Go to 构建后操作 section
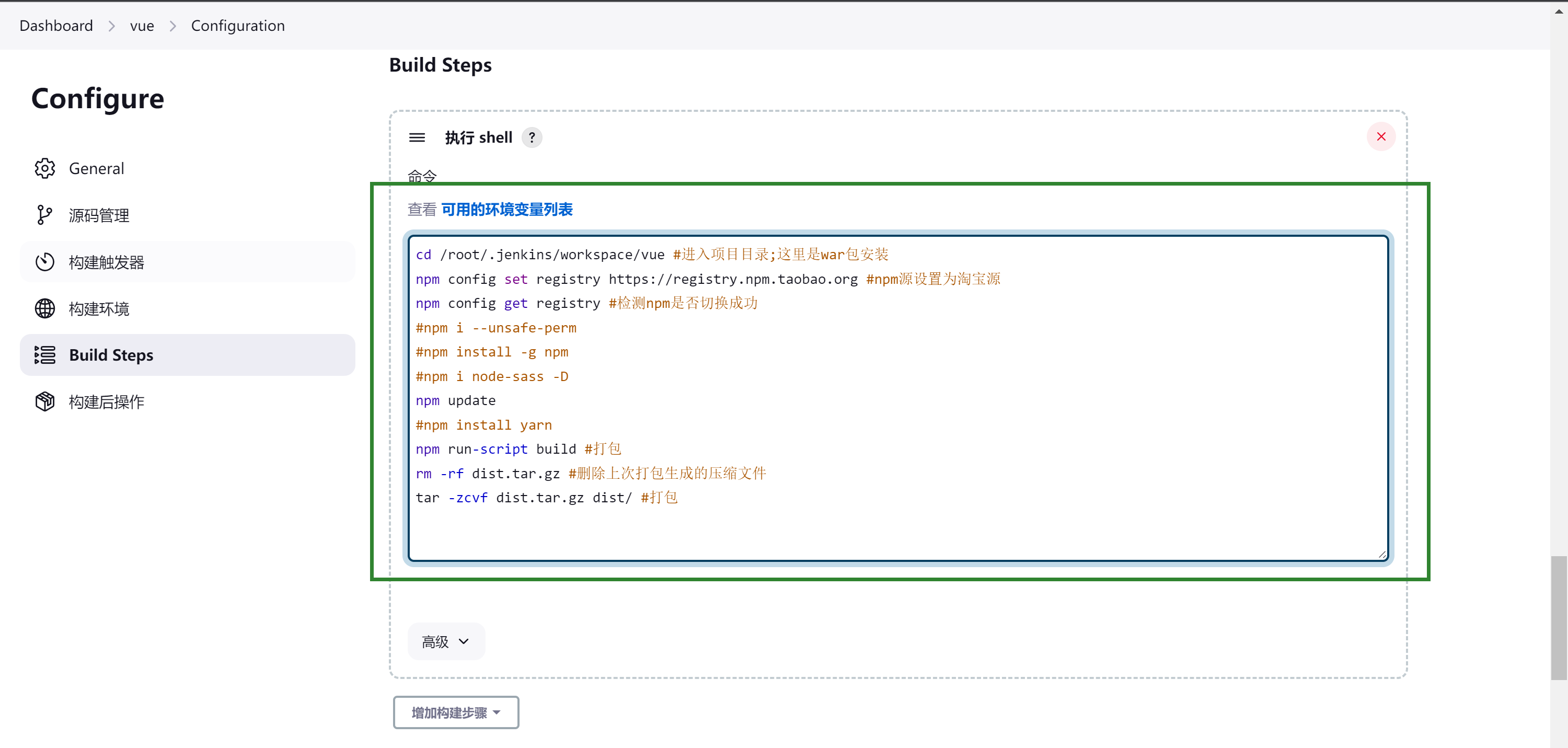The height and width of the screenshot is (748, 1568). pos(188,401)
